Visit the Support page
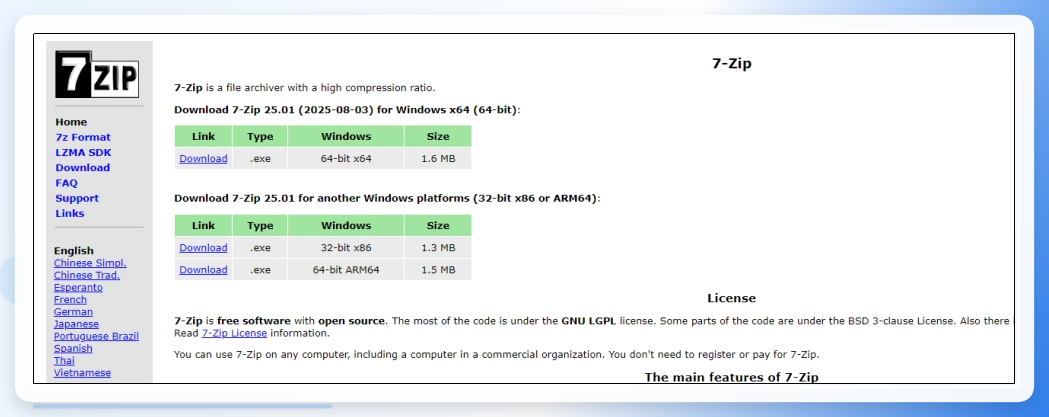This screenshot has height=417, width=1049. click(x=77, y=198)
